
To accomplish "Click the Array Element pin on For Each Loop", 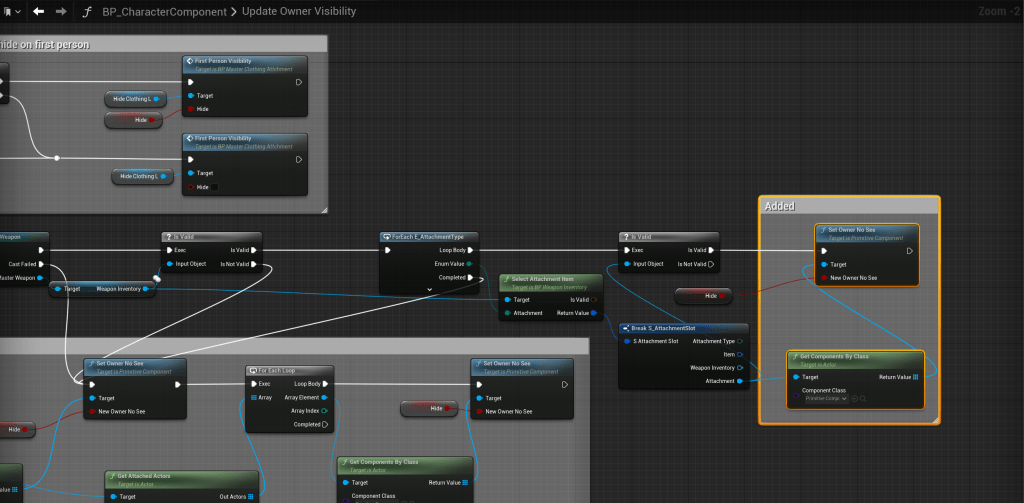I will pos(325,397).
